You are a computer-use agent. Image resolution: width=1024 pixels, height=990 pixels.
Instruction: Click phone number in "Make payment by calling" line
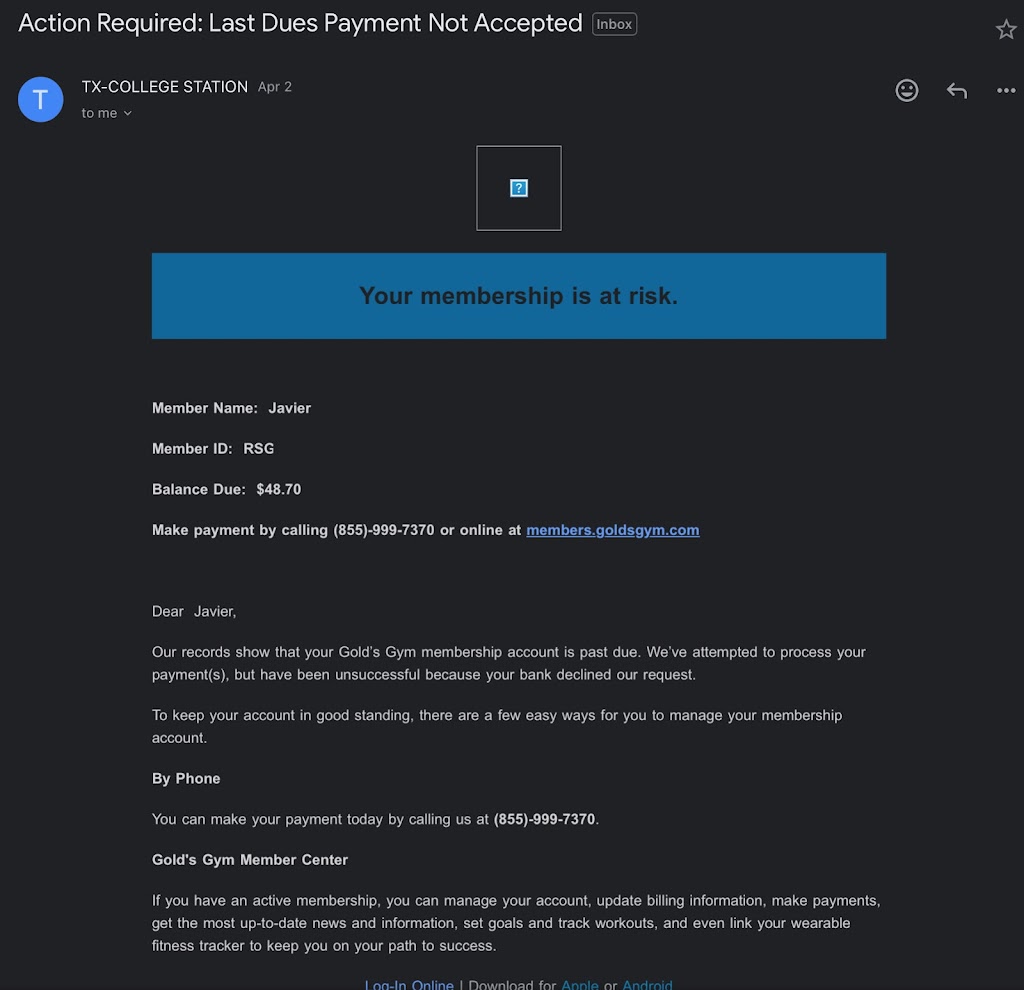click(x=384, y=530)
